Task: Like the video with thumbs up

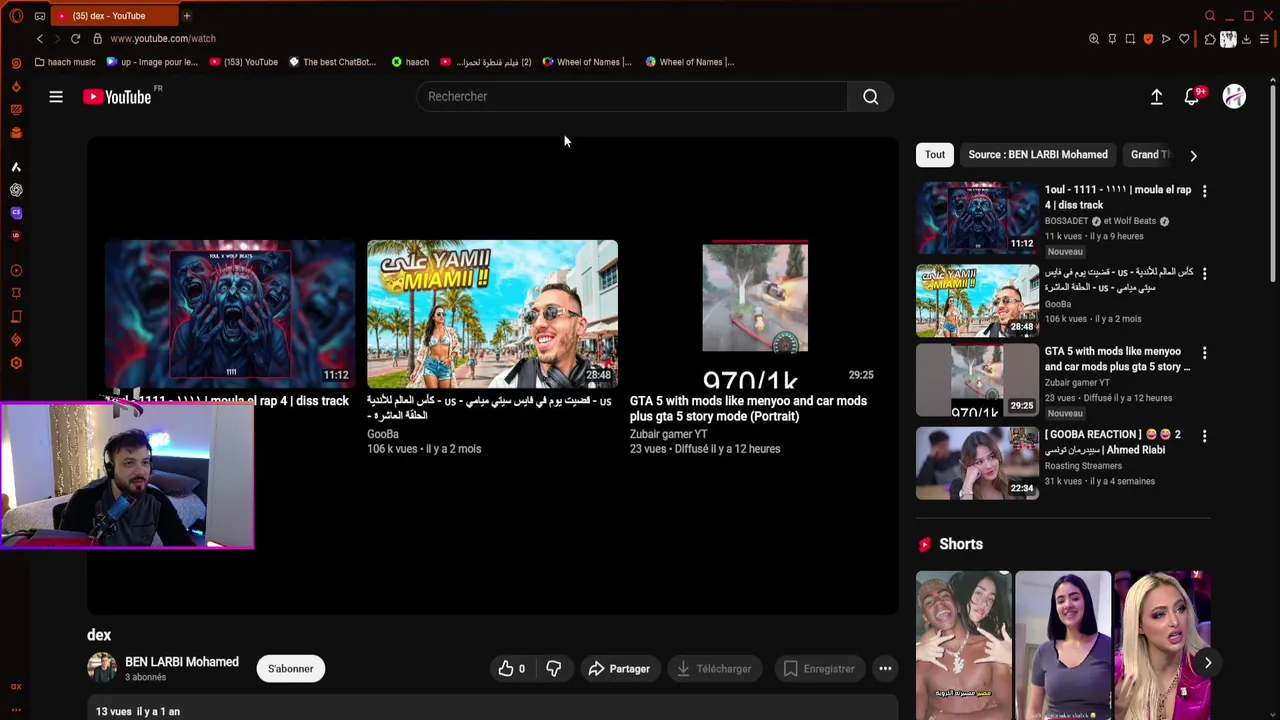Action: [511, 669]
